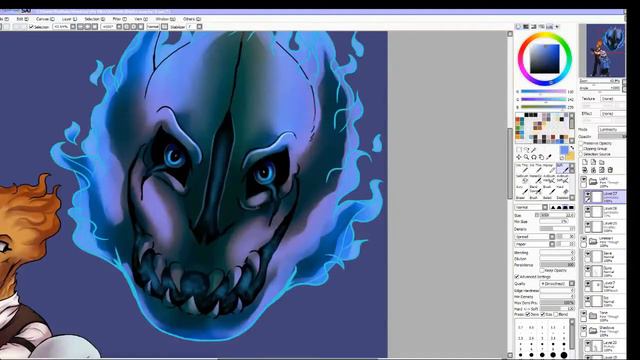This screenshot has height=360, width=640.
Task: Enable Clipping Group checkbox
Action: coord(581,149)
